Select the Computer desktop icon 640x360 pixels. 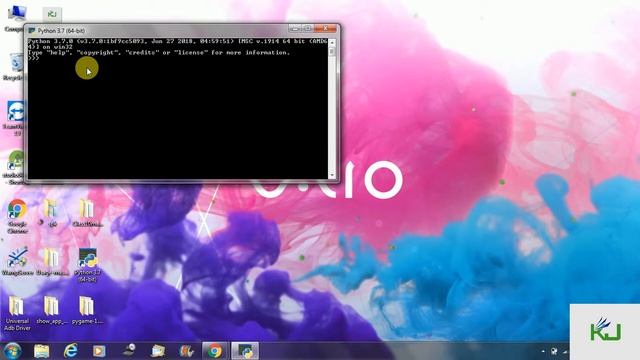click(15, 18)
